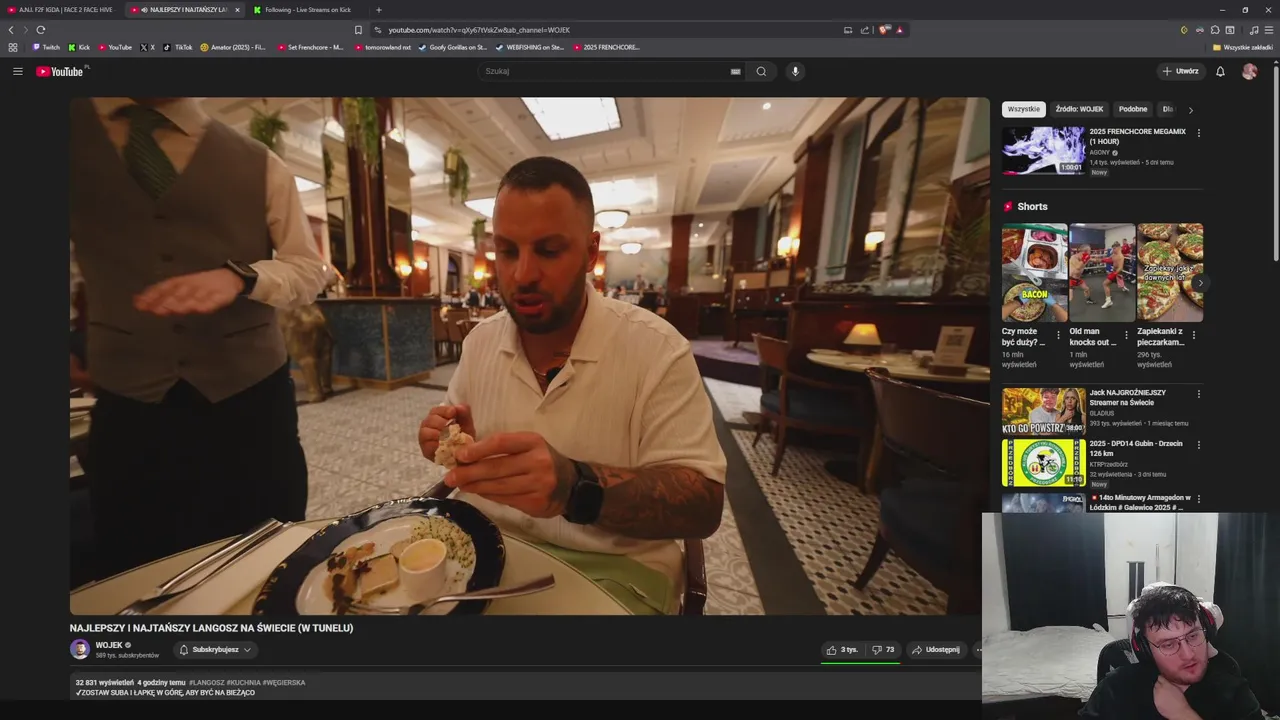Dislike the video with thumbs down
Viewport: 1280px width, 720px height.
point(883,650)
